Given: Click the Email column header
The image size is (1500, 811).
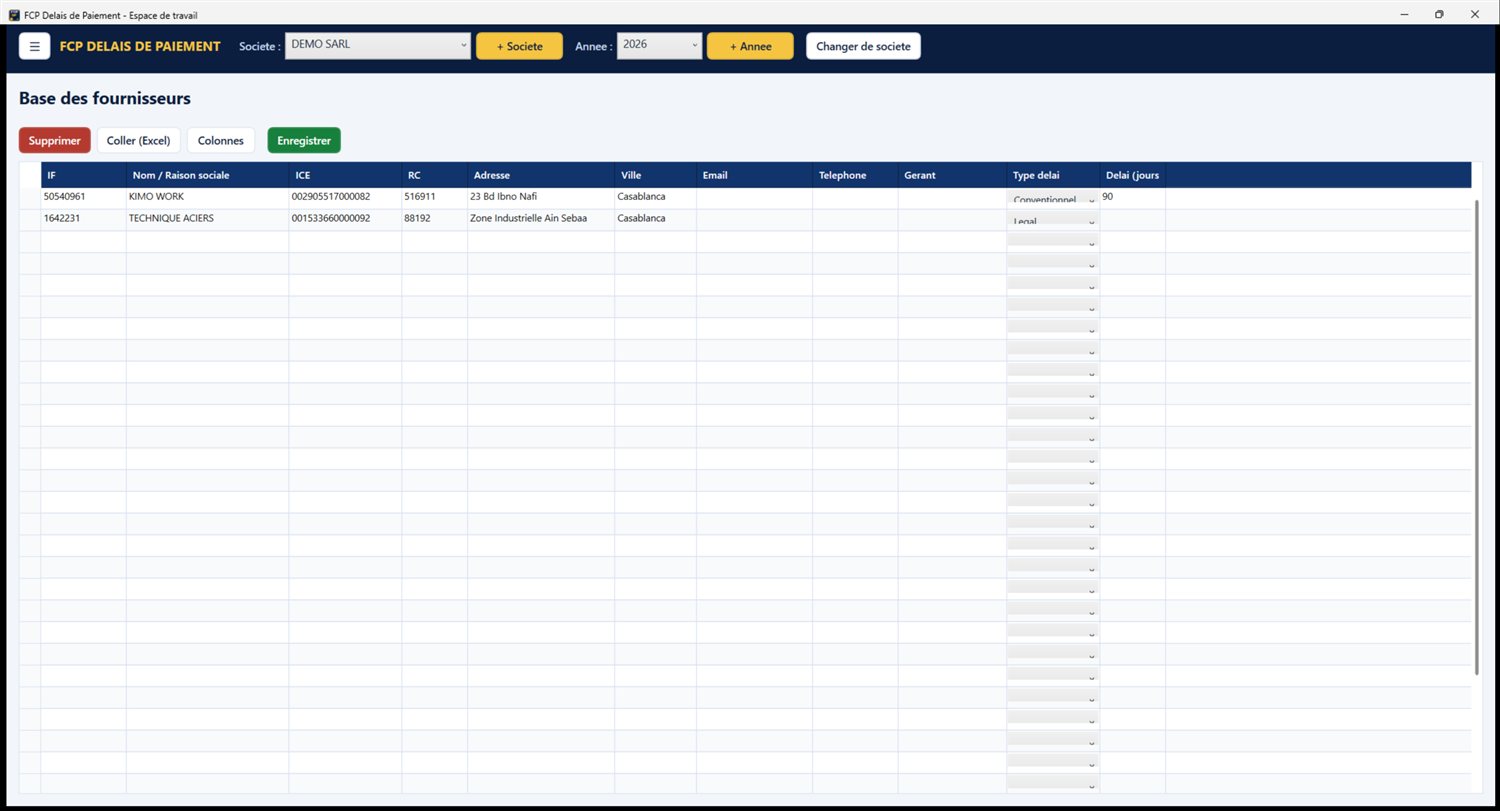Looking at the screenshot, I should point(754,175).
